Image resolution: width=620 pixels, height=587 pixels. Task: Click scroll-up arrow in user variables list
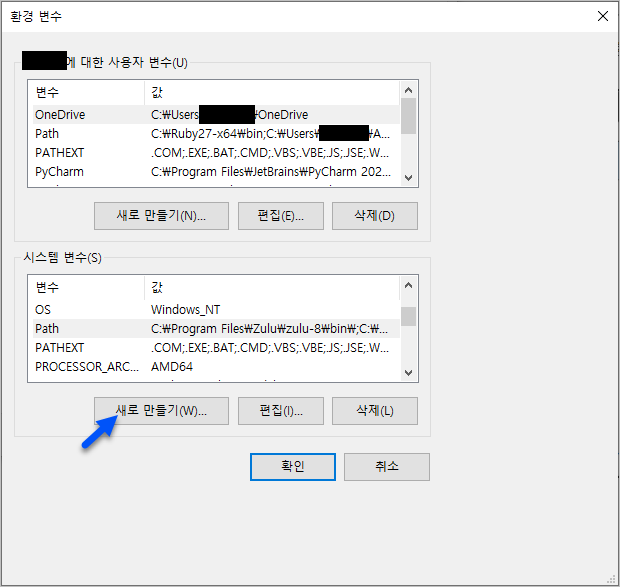click(408, 90)
